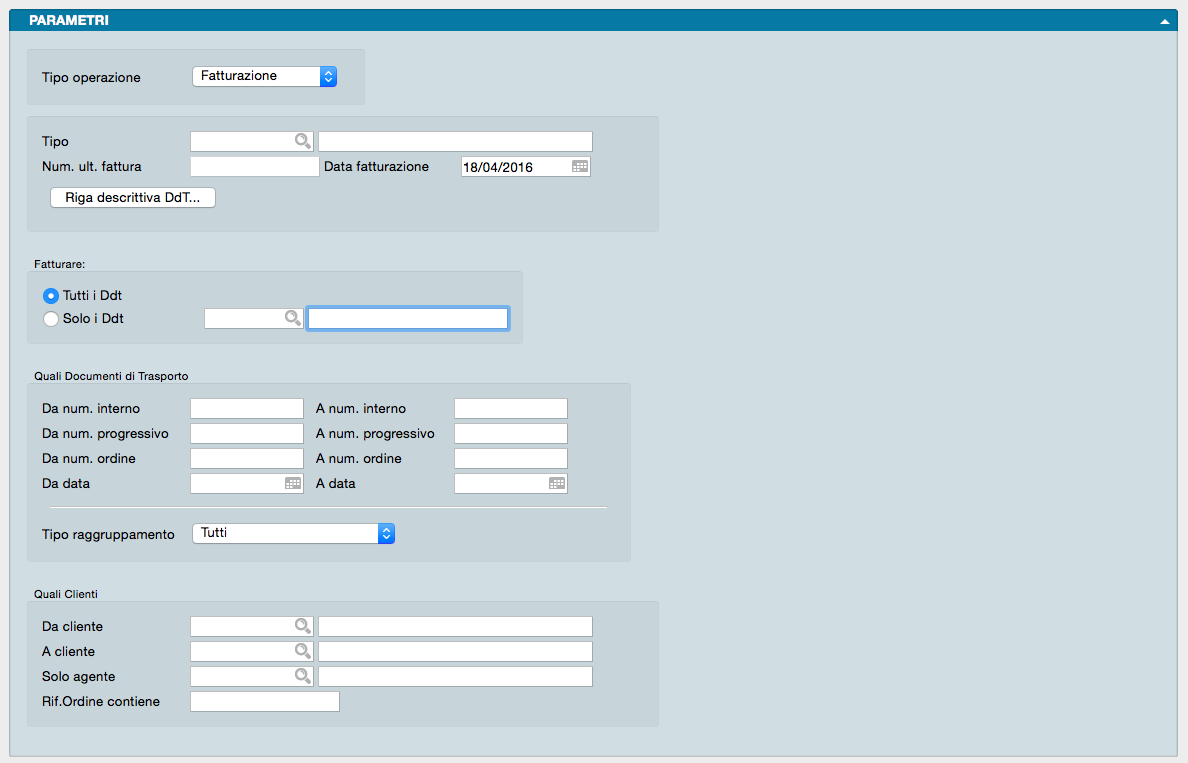
Task: Click the Solo i Ddt description field
Action: pyautogui.click(x=407, y=318)
